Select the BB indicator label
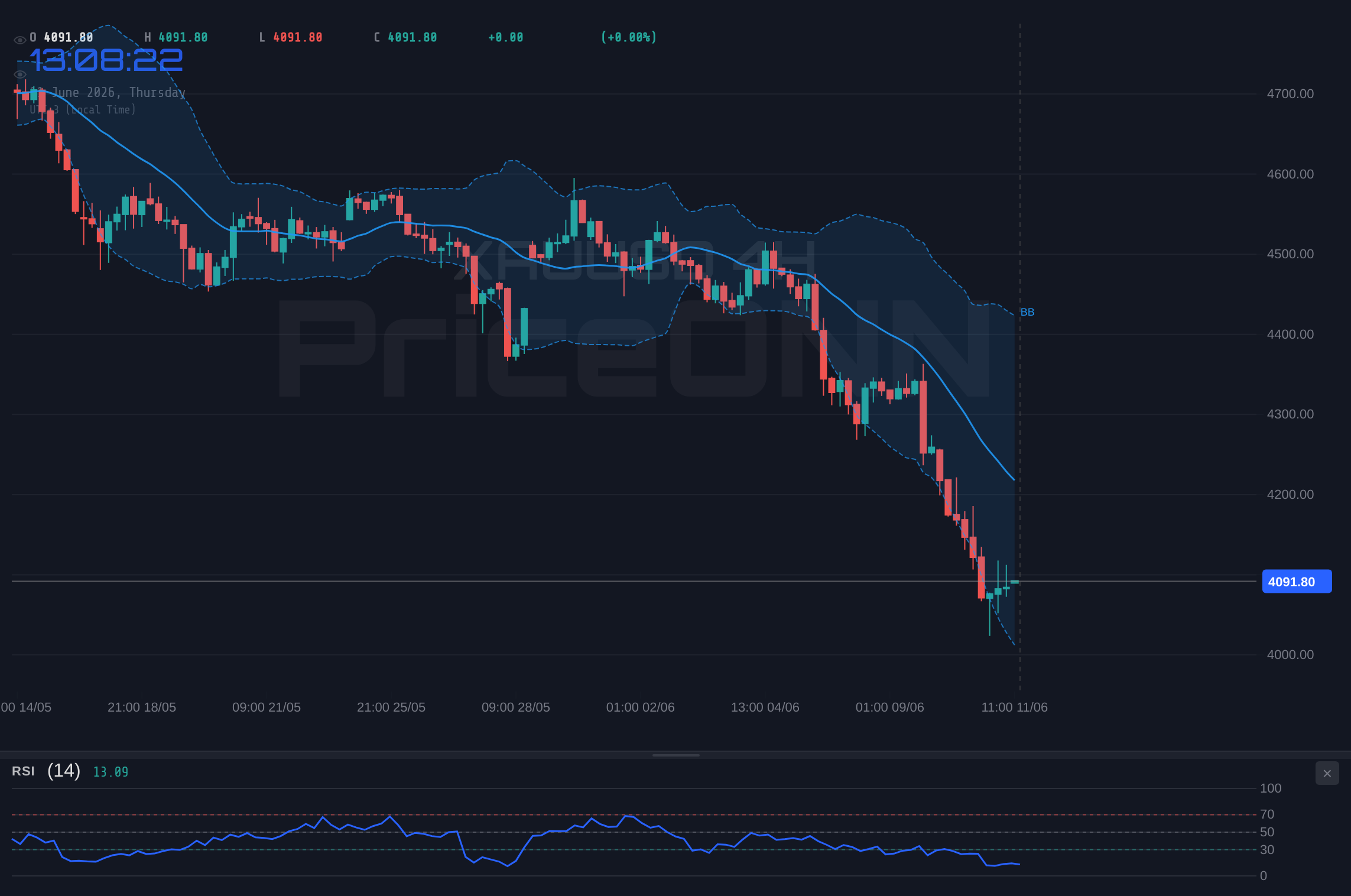This screenshot has width=1351, height=896. [x=1027, y=312]
